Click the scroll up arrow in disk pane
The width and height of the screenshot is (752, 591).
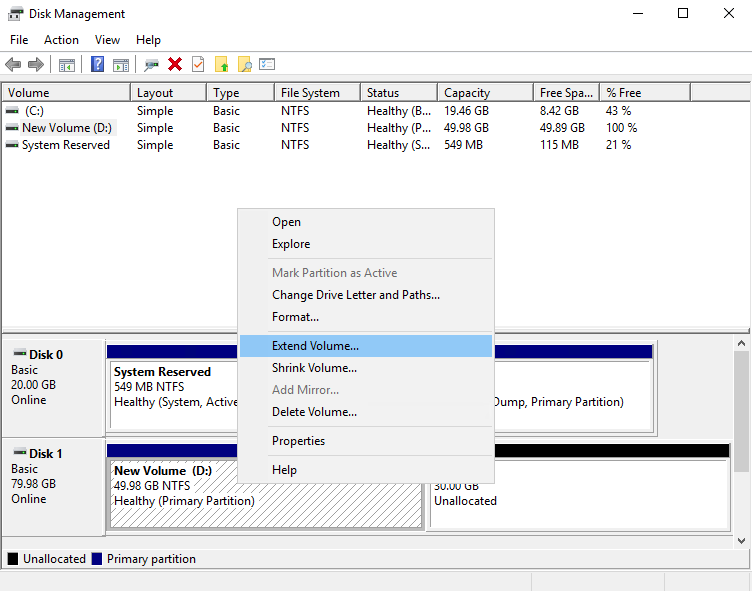[741, 343]
